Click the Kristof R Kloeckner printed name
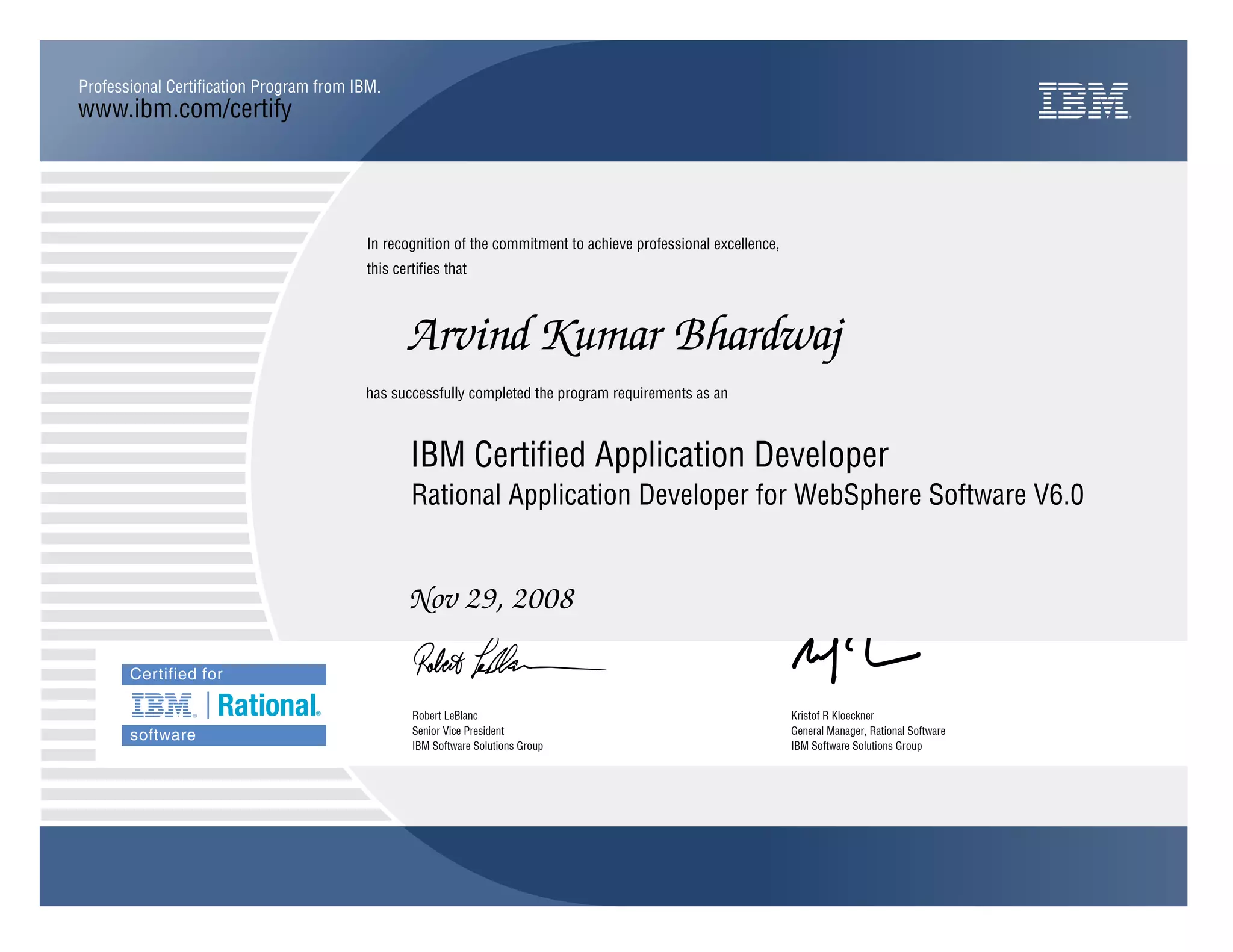Image resolution: width=1233 pixels, height=952 pixels. (832, 716)
